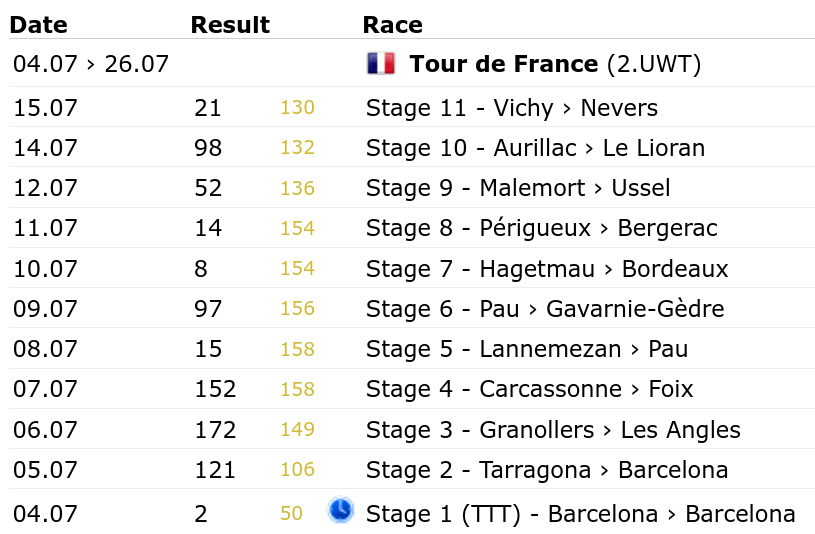
Task: Click the Date column header
Action: pyautogui.click(x=38, y=25)
